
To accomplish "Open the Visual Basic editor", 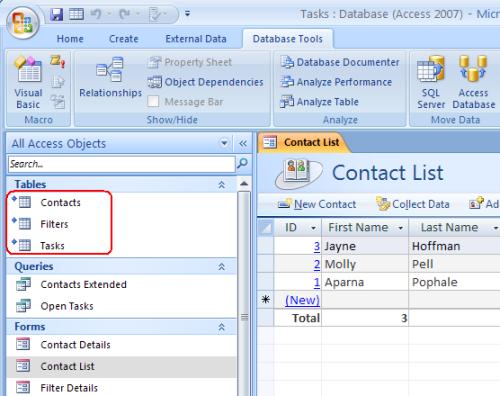I will click(28, 82).
